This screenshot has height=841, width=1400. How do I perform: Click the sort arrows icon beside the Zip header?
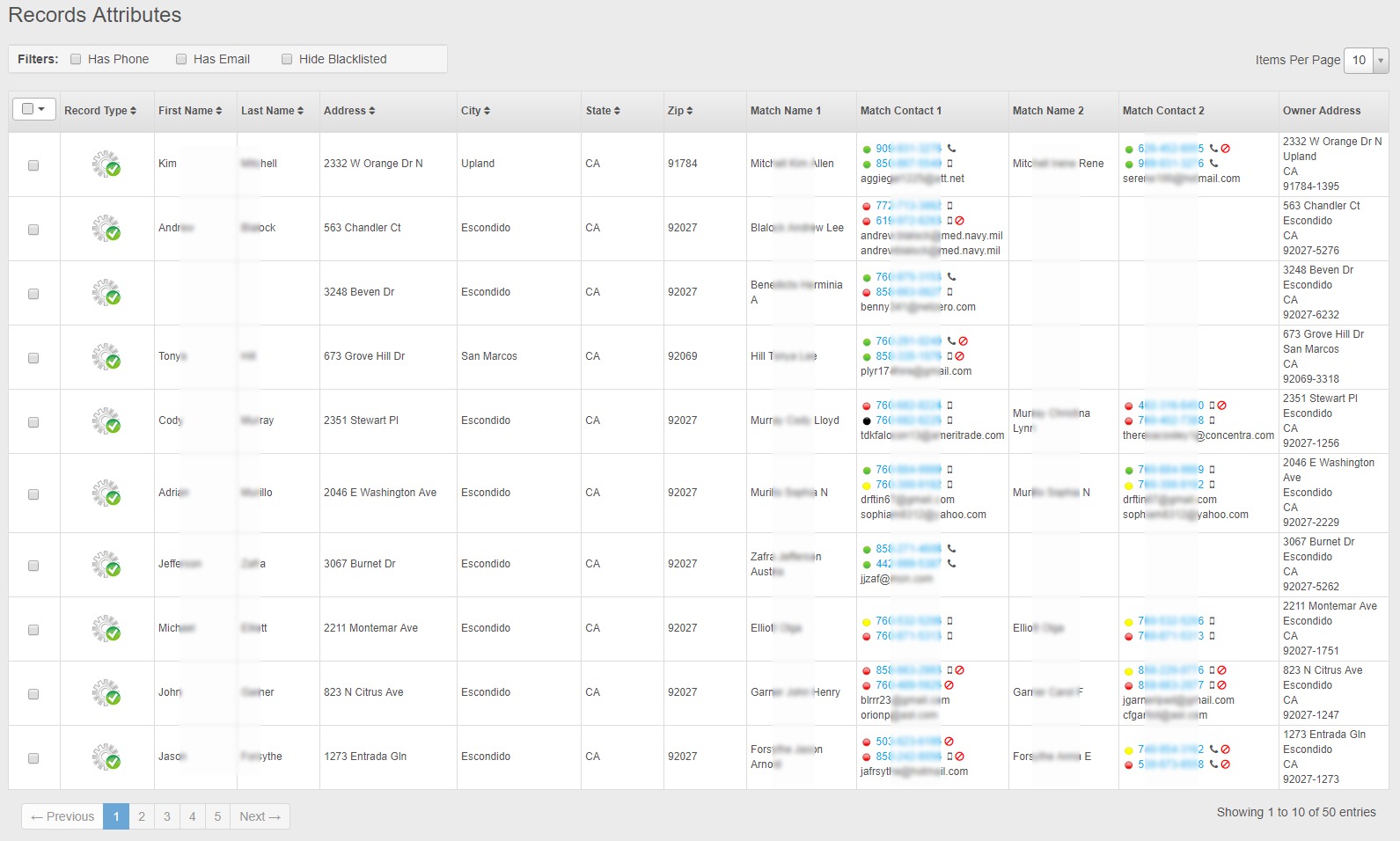pyautogui.click(x=690, y=111)
